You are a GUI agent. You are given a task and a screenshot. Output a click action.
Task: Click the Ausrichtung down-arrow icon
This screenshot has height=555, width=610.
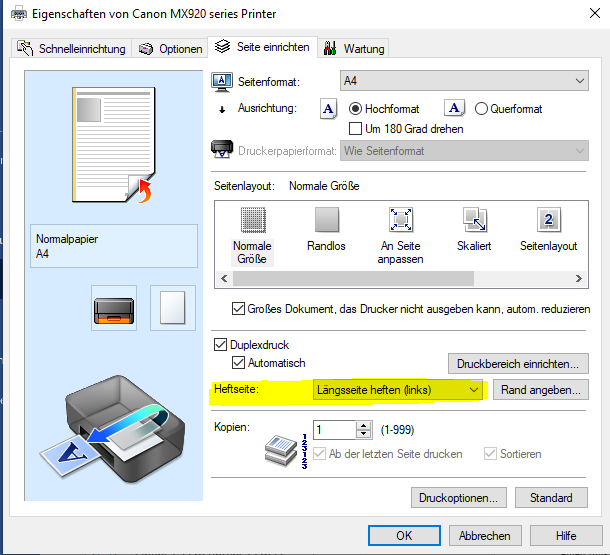pos(222,110)
